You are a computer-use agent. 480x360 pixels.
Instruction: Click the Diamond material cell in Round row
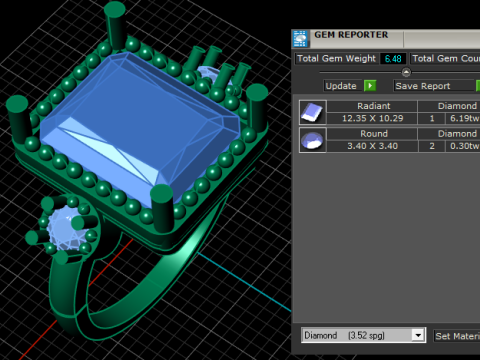[x=449, y=134]
